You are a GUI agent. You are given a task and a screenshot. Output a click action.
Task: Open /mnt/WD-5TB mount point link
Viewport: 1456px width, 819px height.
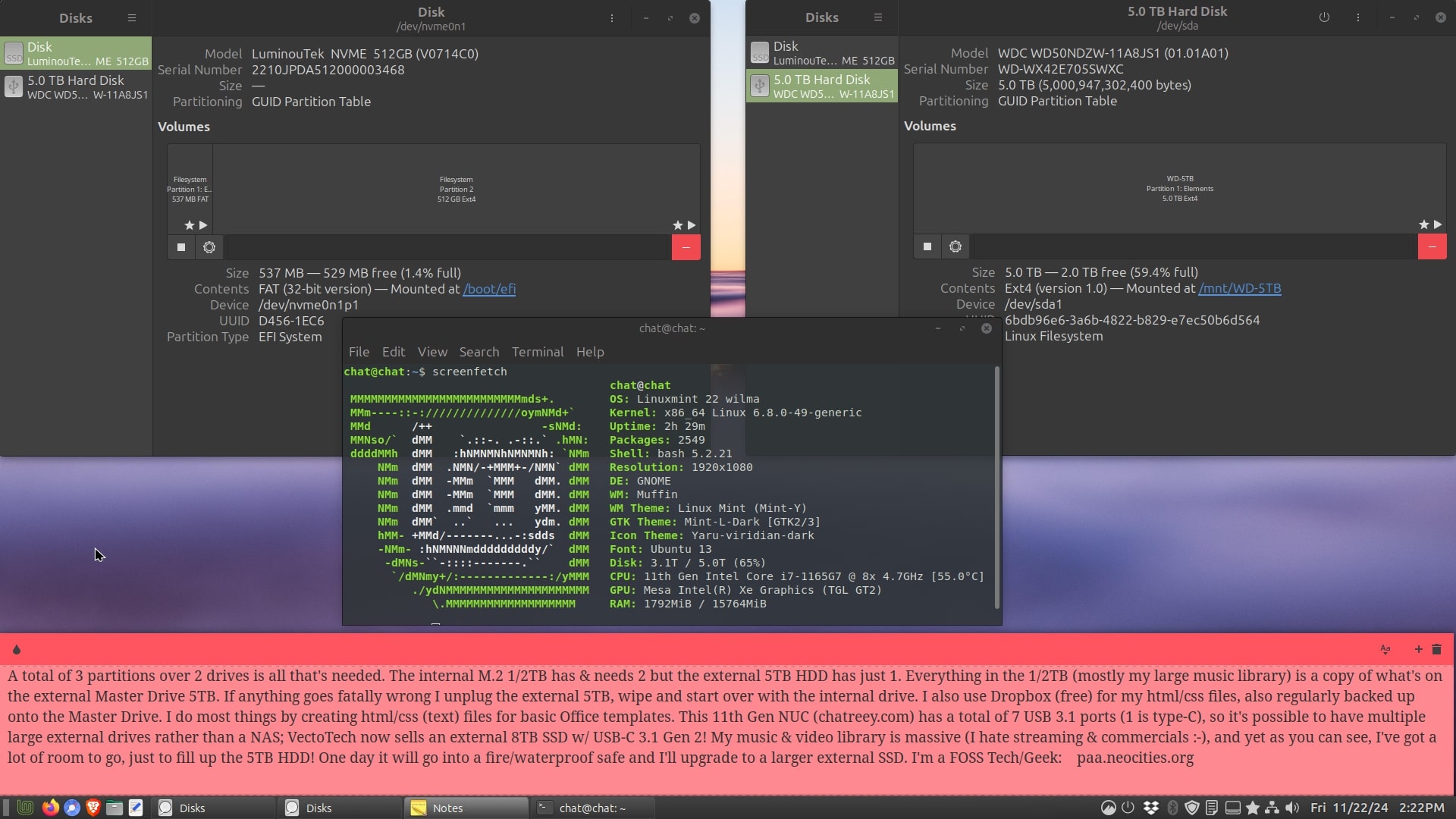point(1239,288)
